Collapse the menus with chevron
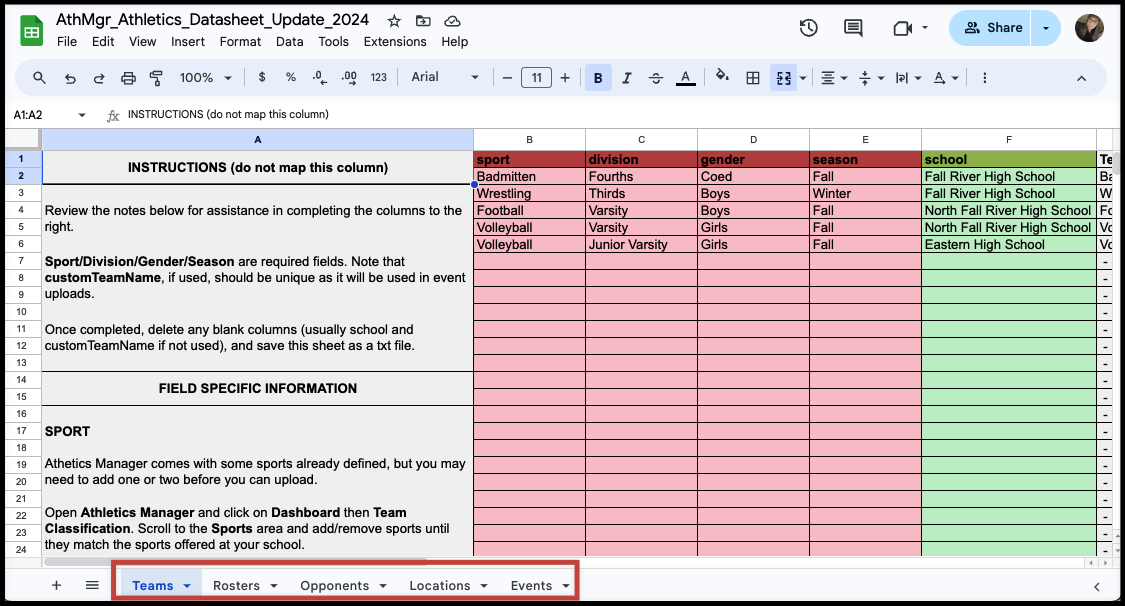 tap(1081, 78)
